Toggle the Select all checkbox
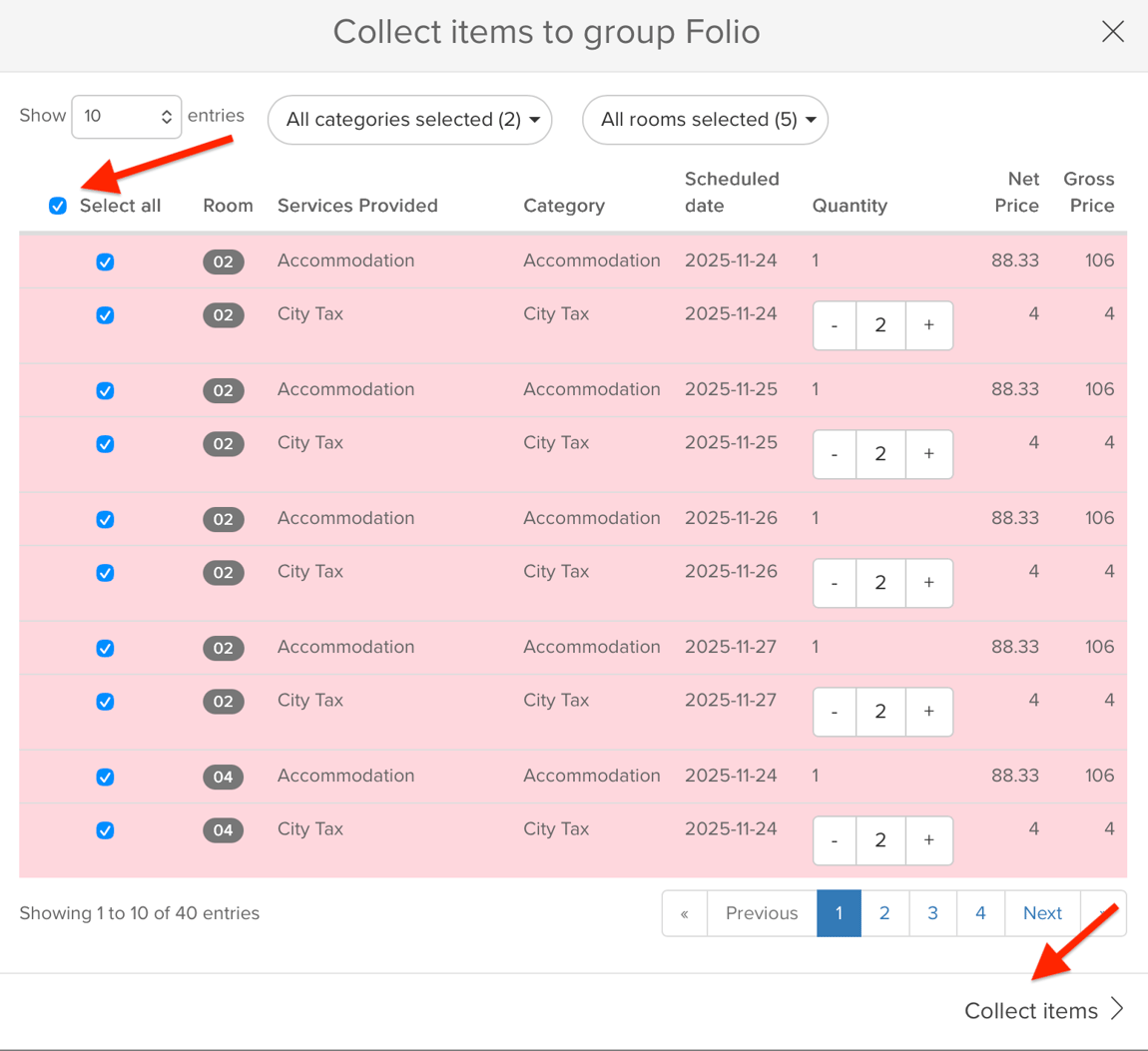The image size is (1148, 1051). [x=58, y=206]
